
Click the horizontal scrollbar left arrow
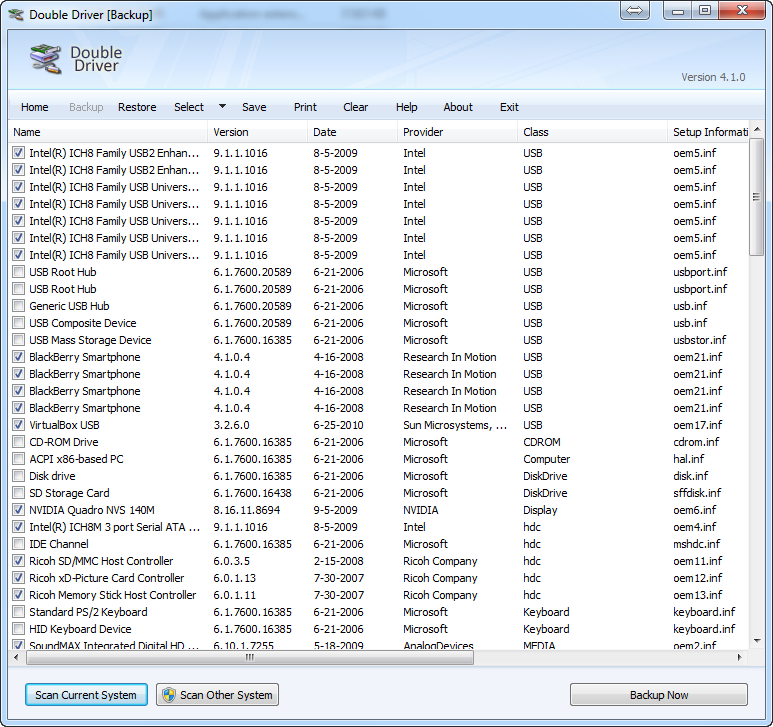pyautogui.click(x=16, y=658)
